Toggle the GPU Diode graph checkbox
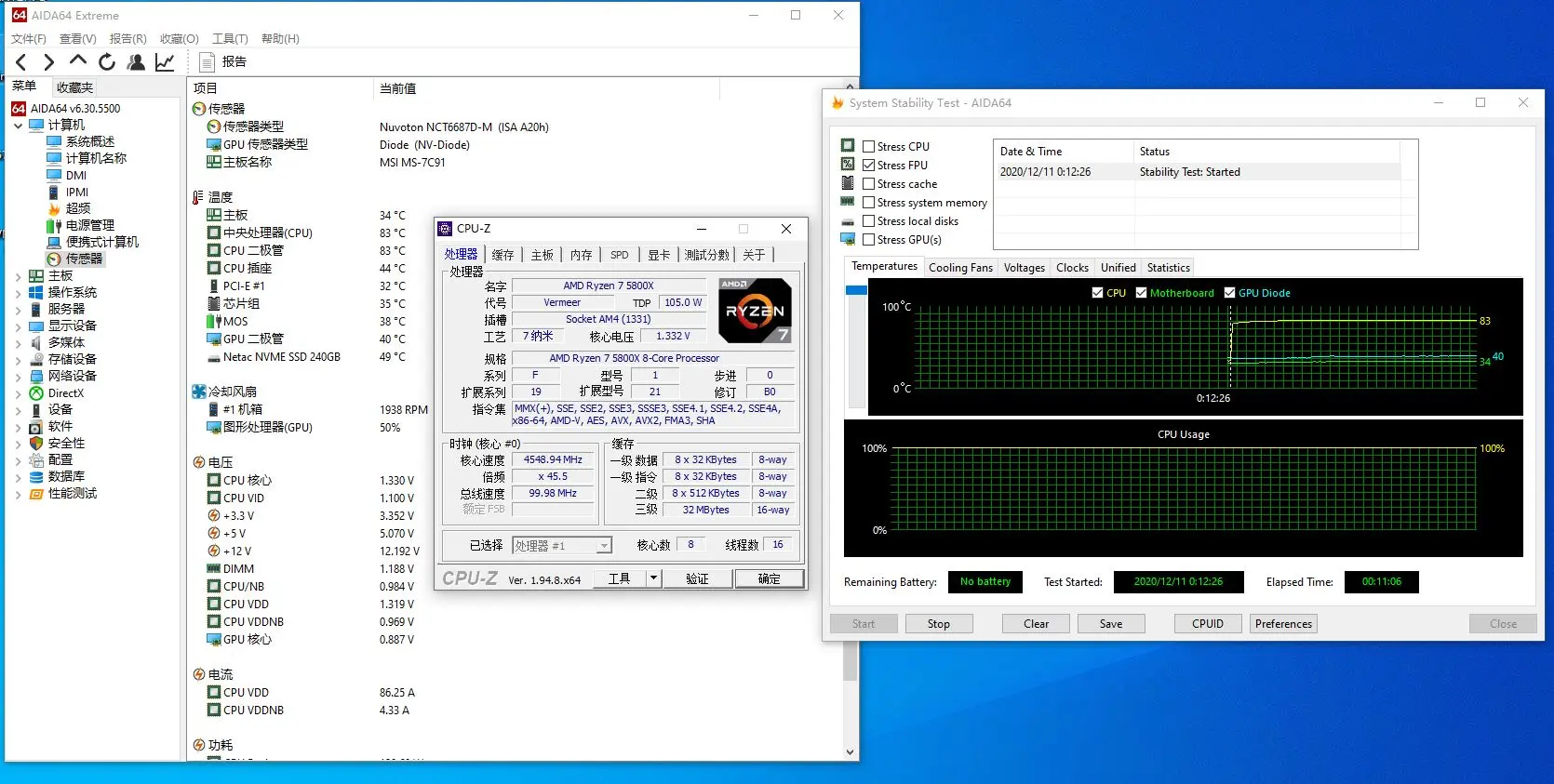Screen dimensions: 1554x784 (1229, 293)
